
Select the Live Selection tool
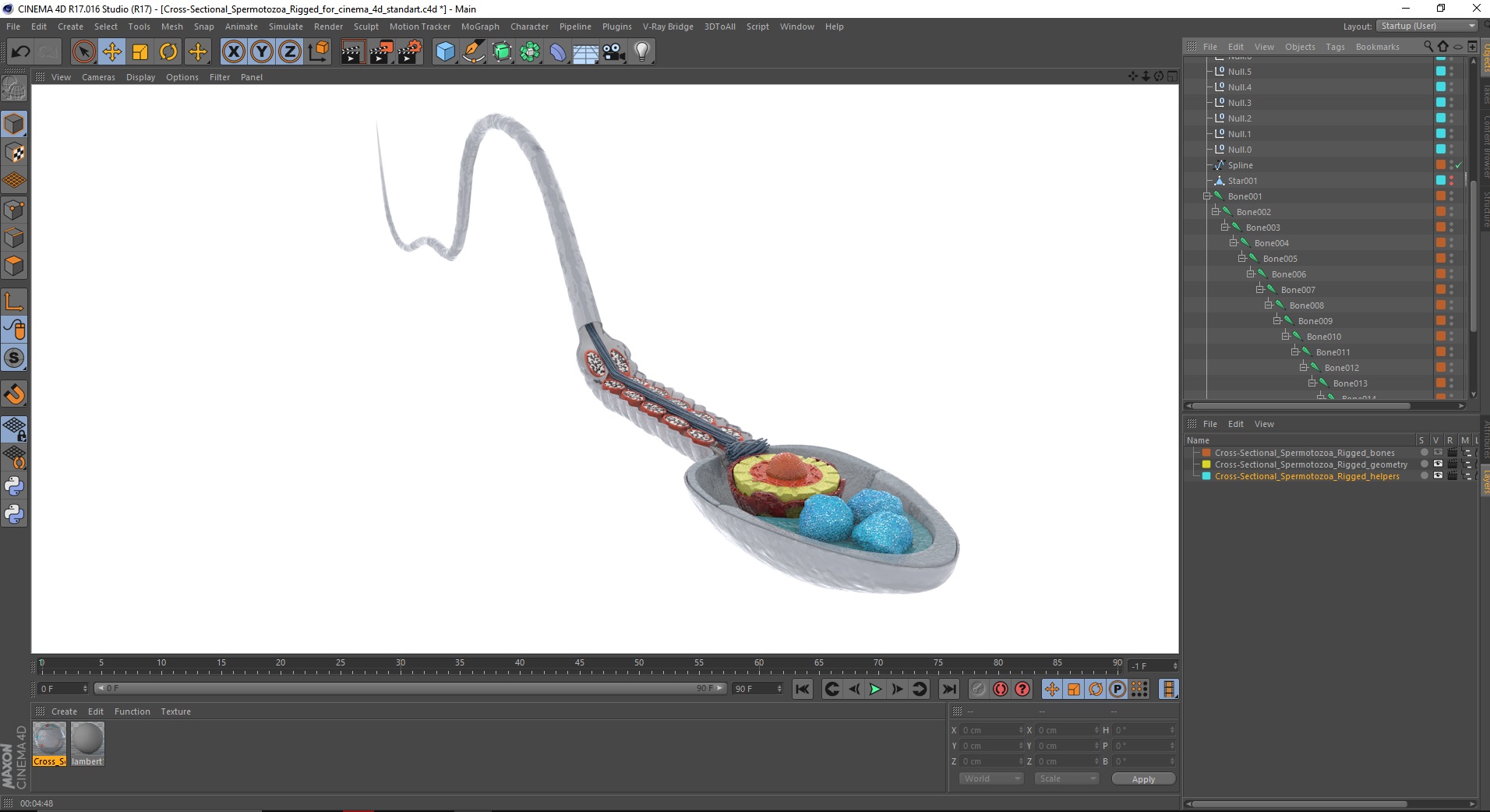83,52
